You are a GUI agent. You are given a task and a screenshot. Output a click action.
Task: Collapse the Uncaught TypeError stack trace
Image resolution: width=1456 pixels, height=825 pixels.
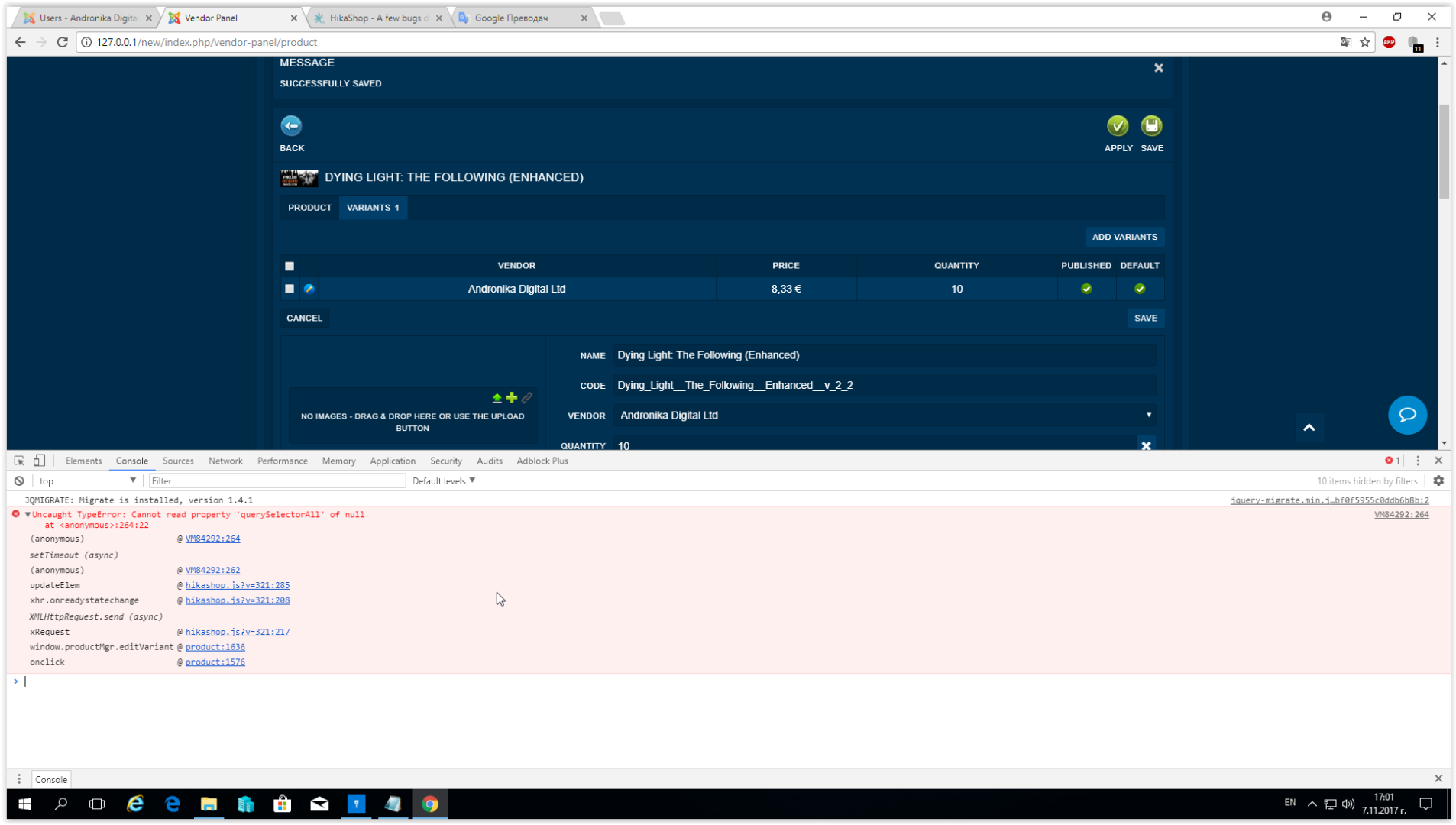[x=28, y=515]
